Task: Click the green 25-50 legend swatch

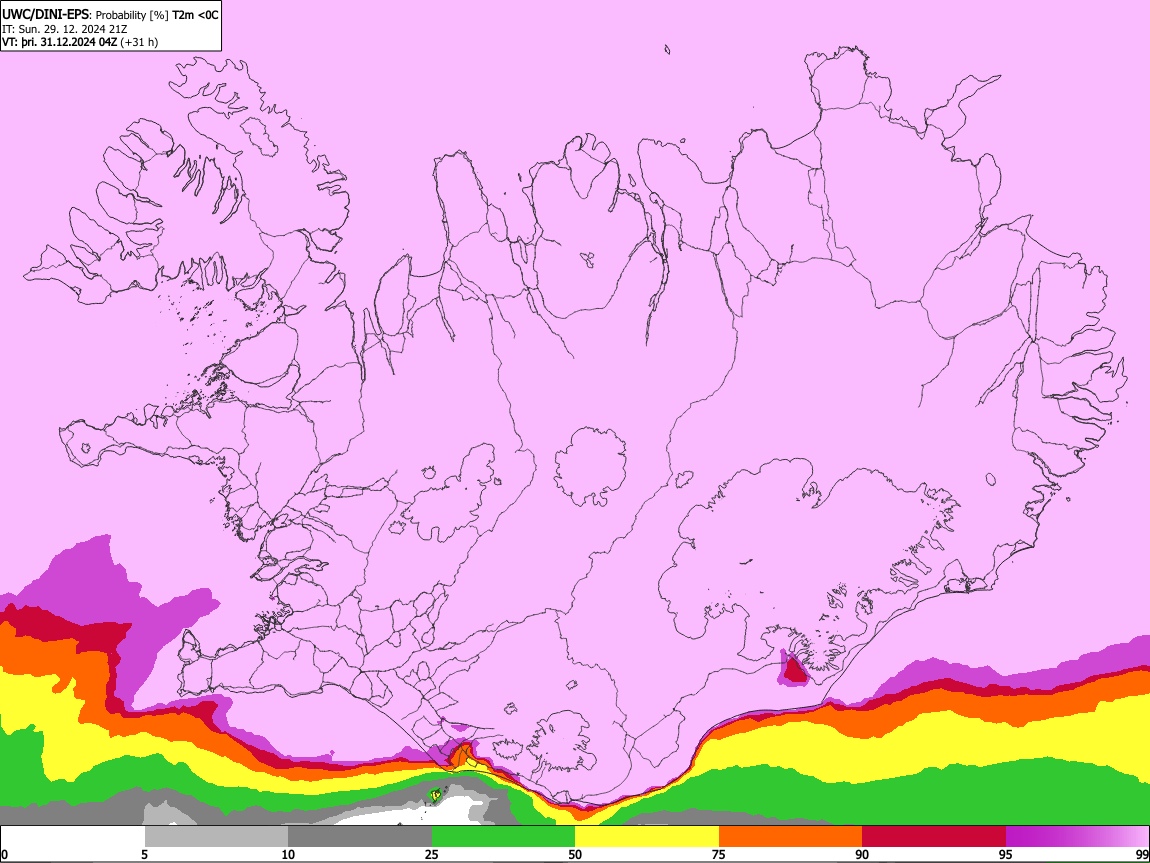Action: coord(503,837)
